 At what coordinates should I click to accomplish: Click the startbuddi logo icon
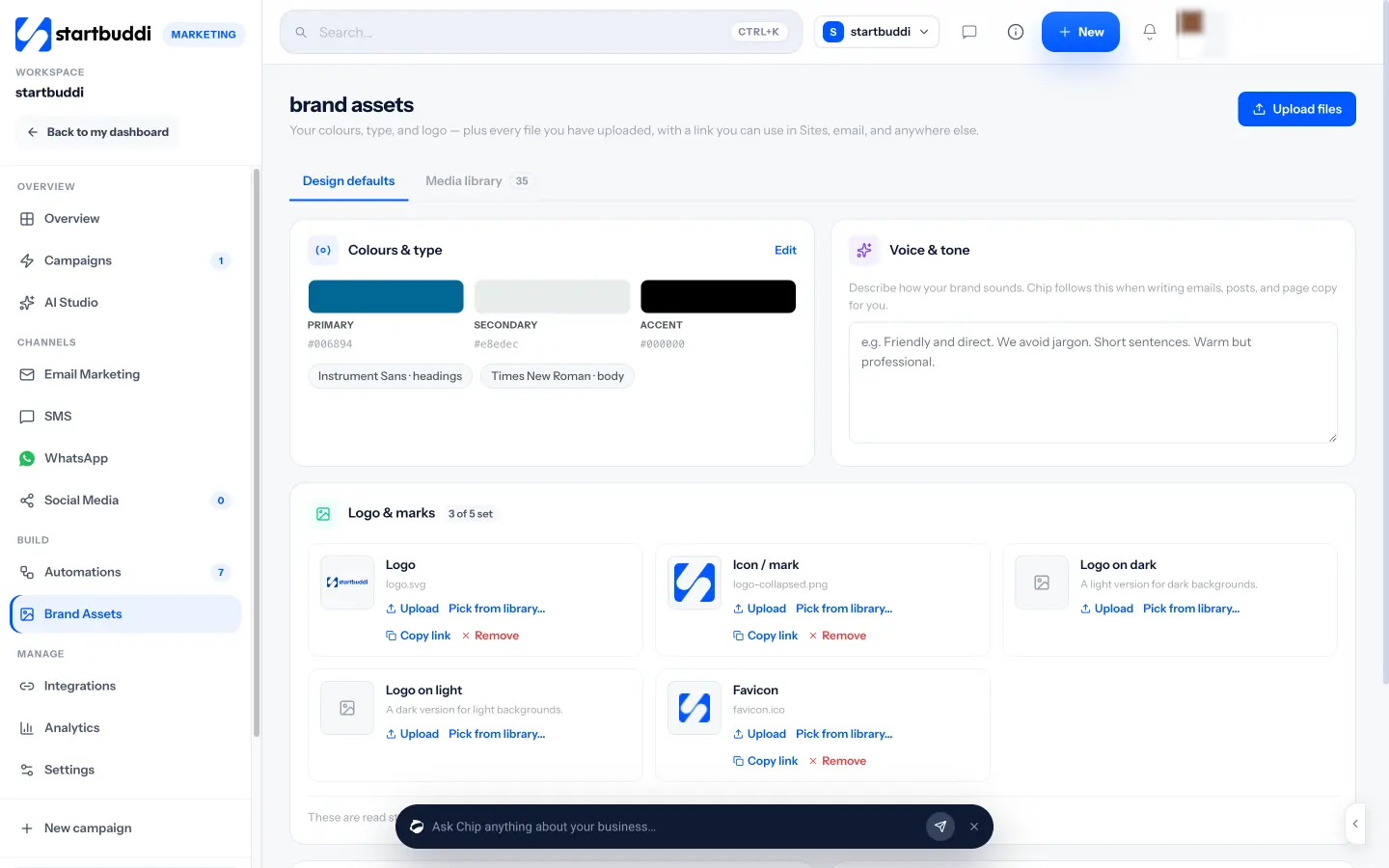tap(33, 34)
